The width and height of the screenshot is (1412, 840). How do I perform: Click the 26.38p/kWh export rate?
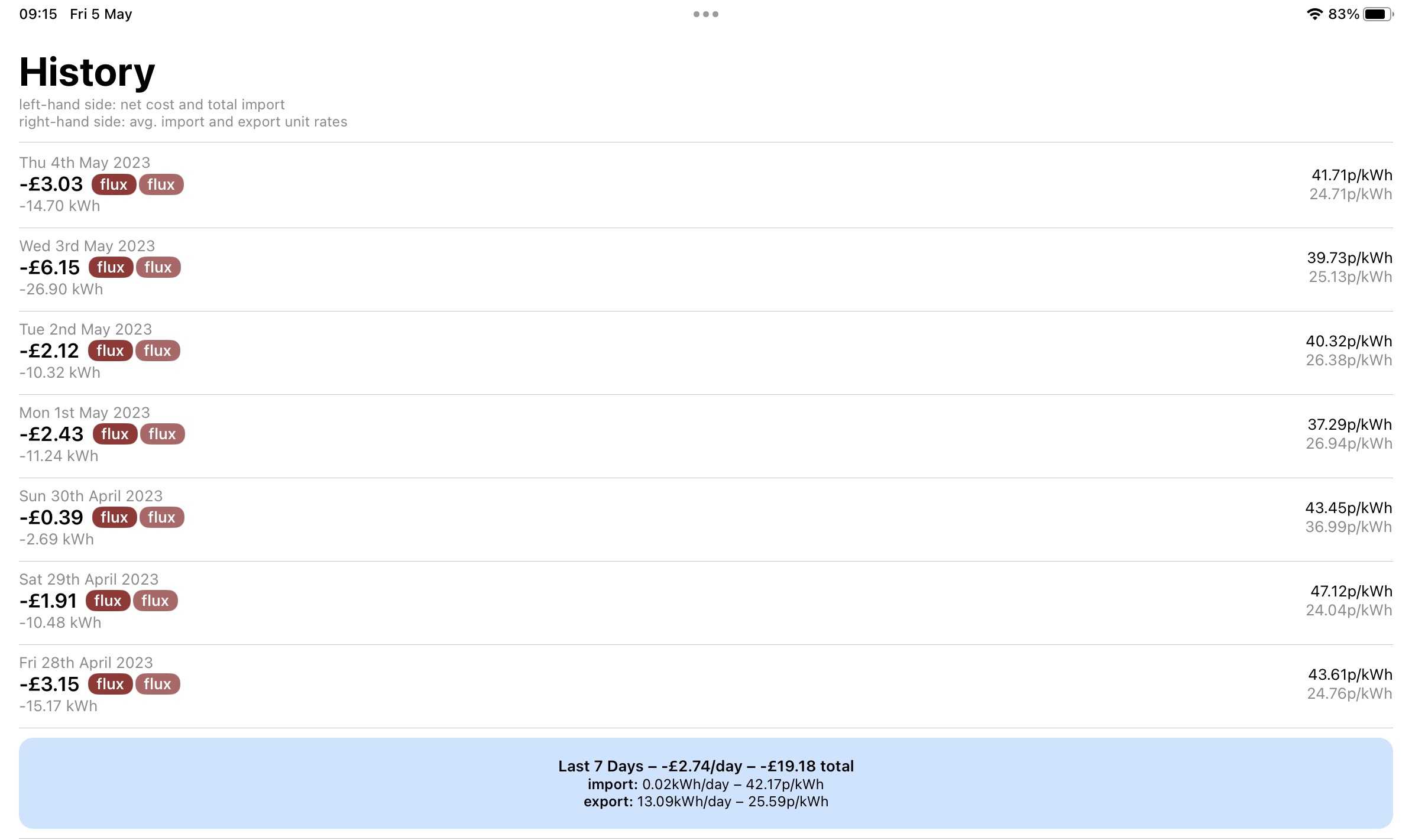tap(1349, 361)
